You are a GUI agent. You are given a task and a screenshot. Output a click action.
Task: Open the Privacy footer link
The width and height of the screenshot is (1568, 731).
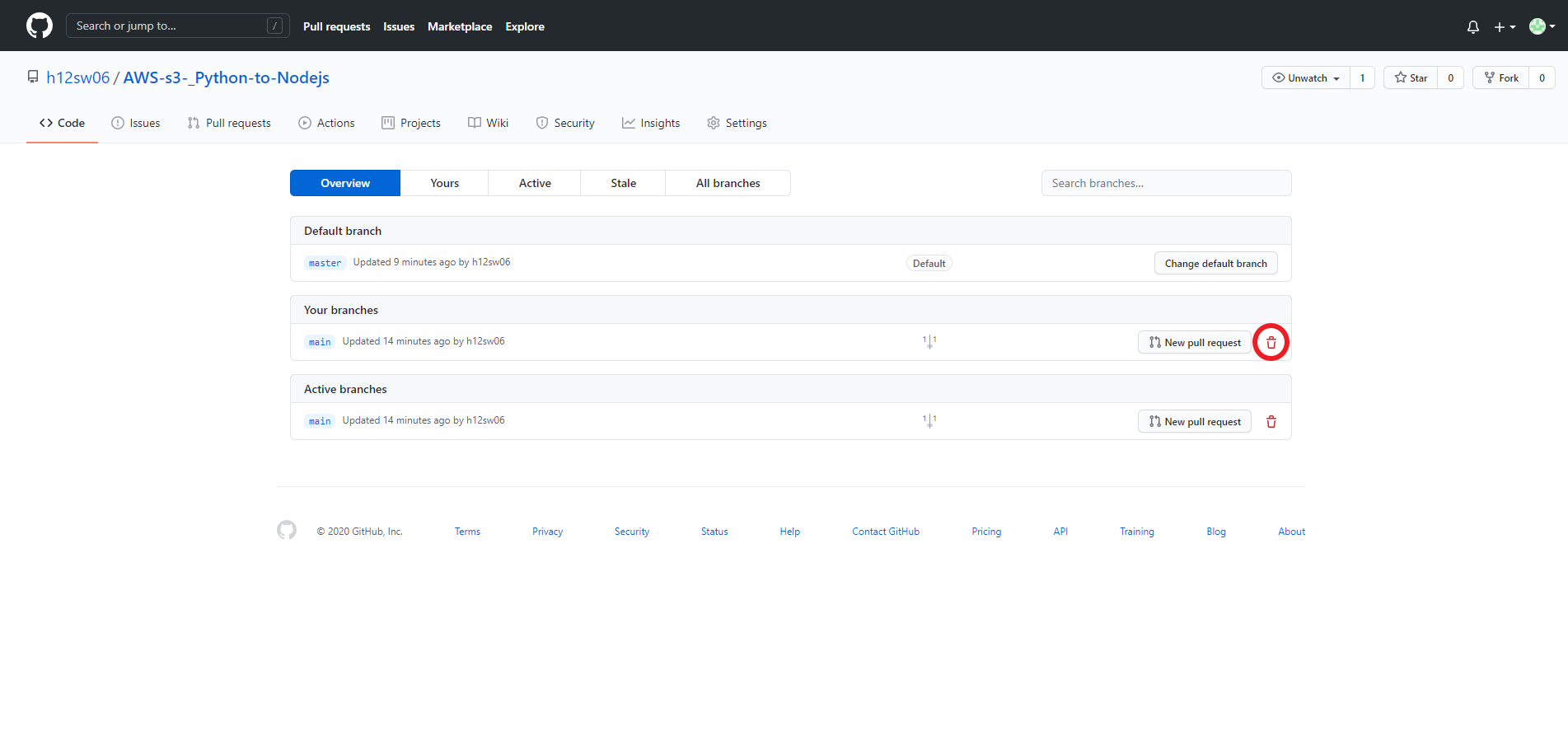(547, 532)
